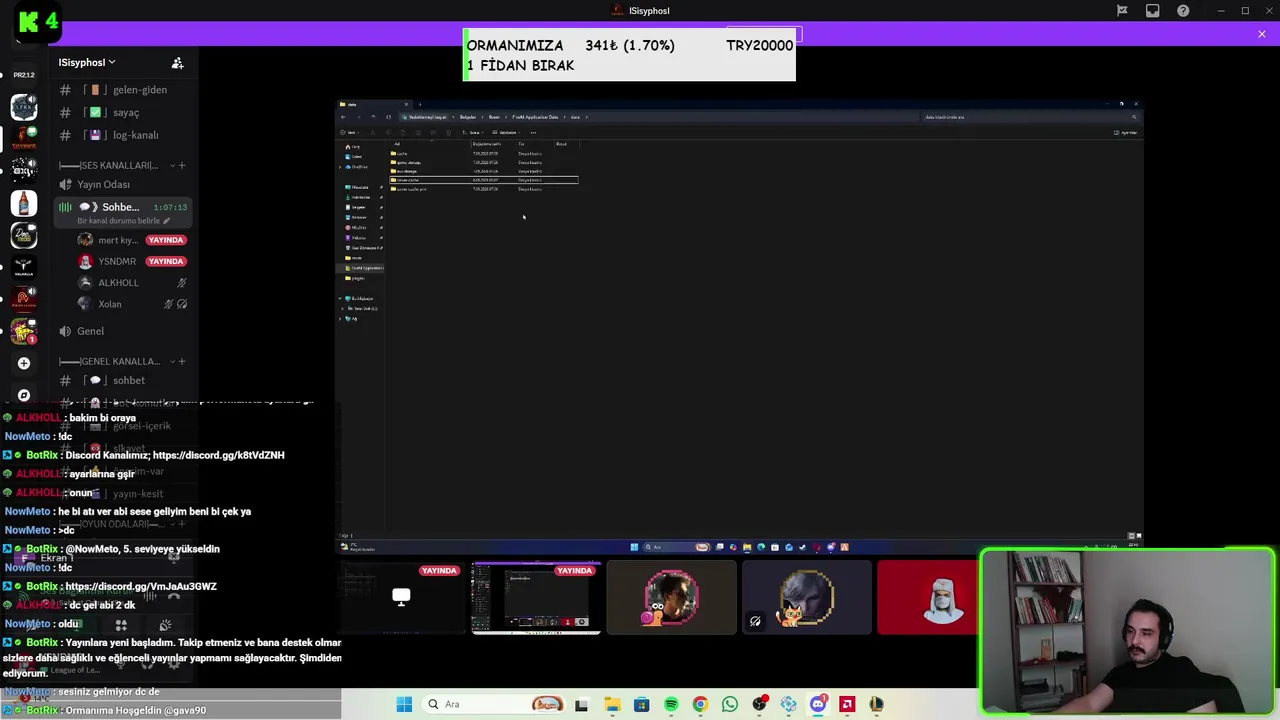Open Google Chrome from the taskbar
The width and height of the screenshot is (1280, 720).
click(700, 704)
